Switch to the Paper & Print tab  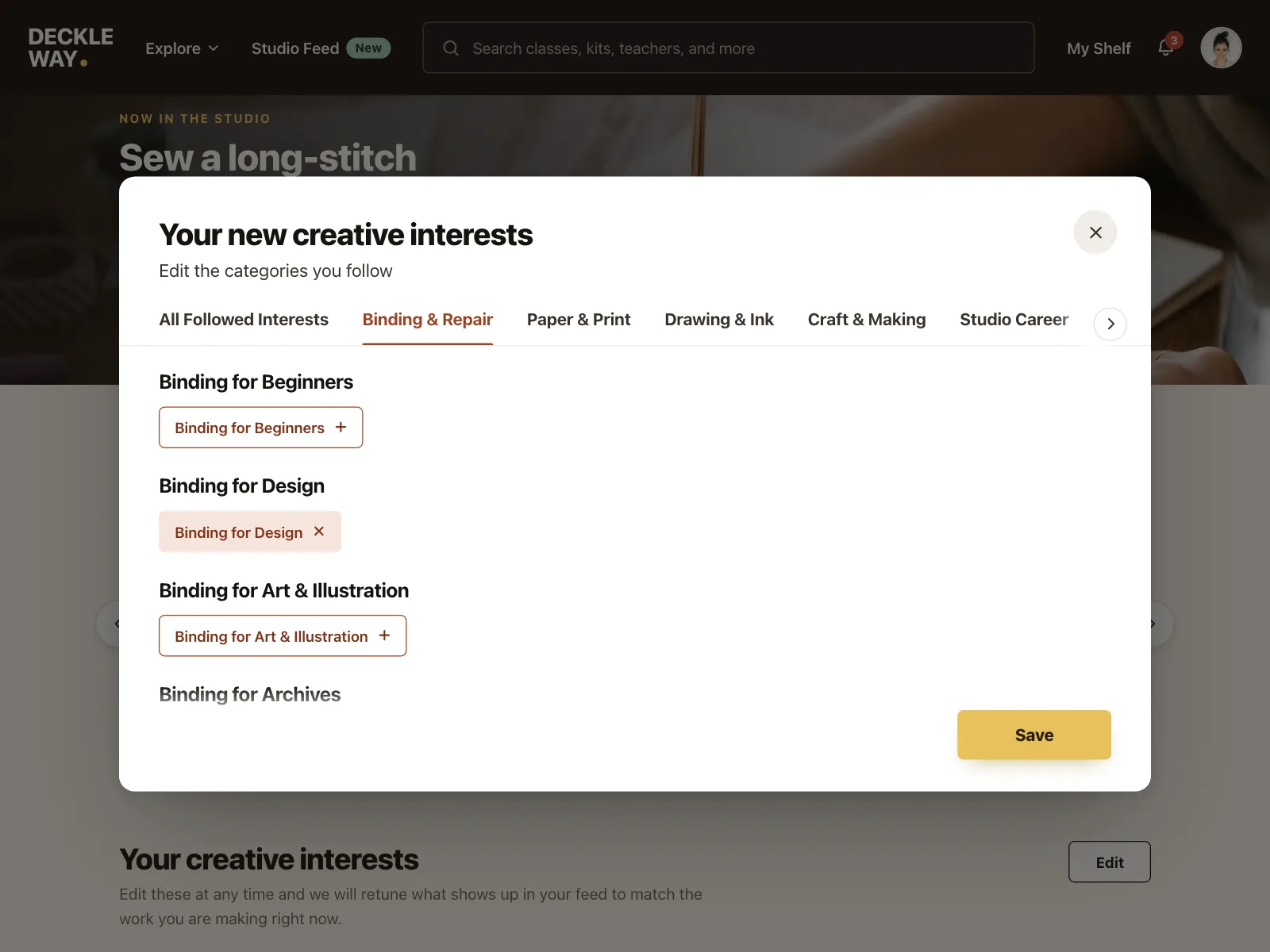click(579, 320)
